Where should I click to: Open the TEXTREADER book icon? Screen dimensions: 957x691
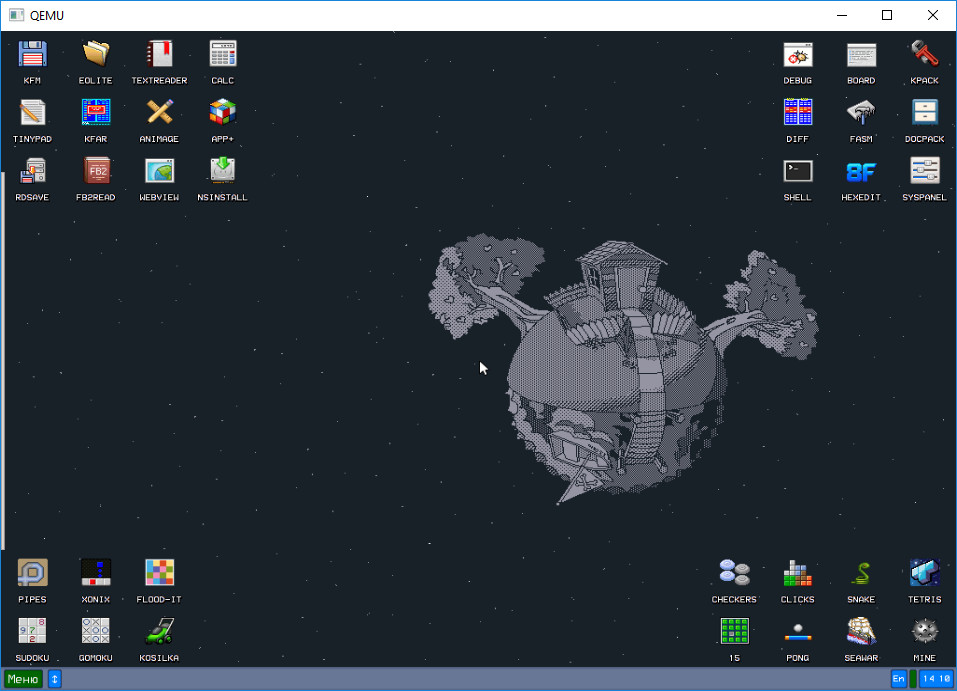[x=159, y=54]
